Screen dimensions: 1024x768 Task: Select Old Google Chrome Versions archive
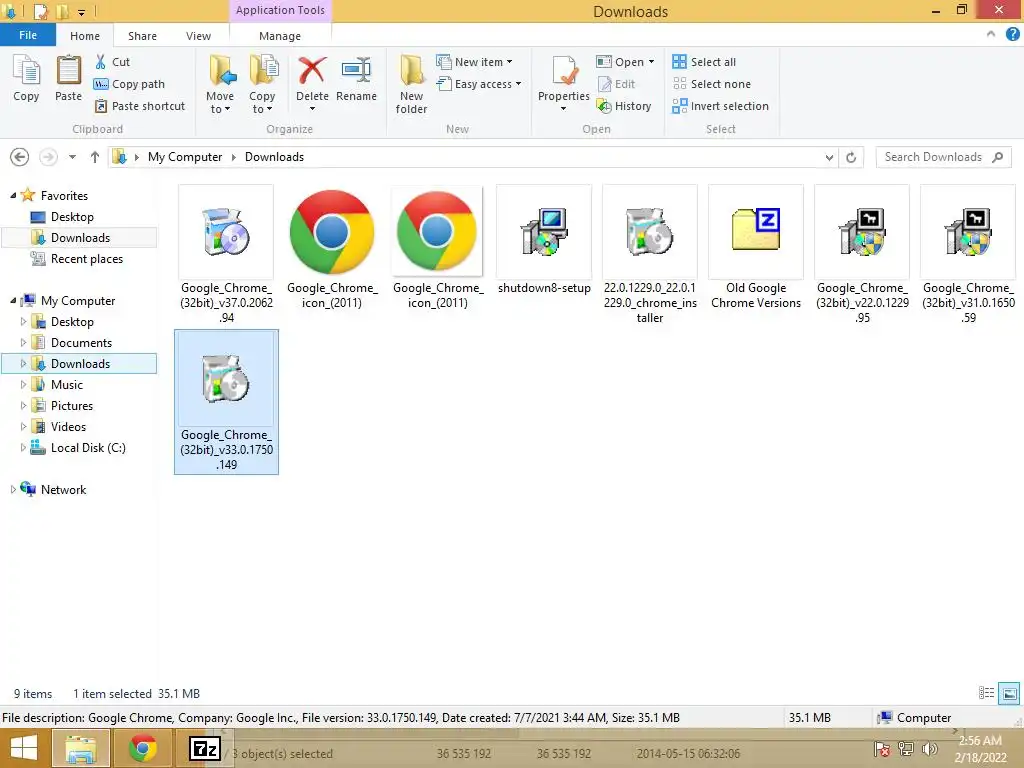[756, 248]
